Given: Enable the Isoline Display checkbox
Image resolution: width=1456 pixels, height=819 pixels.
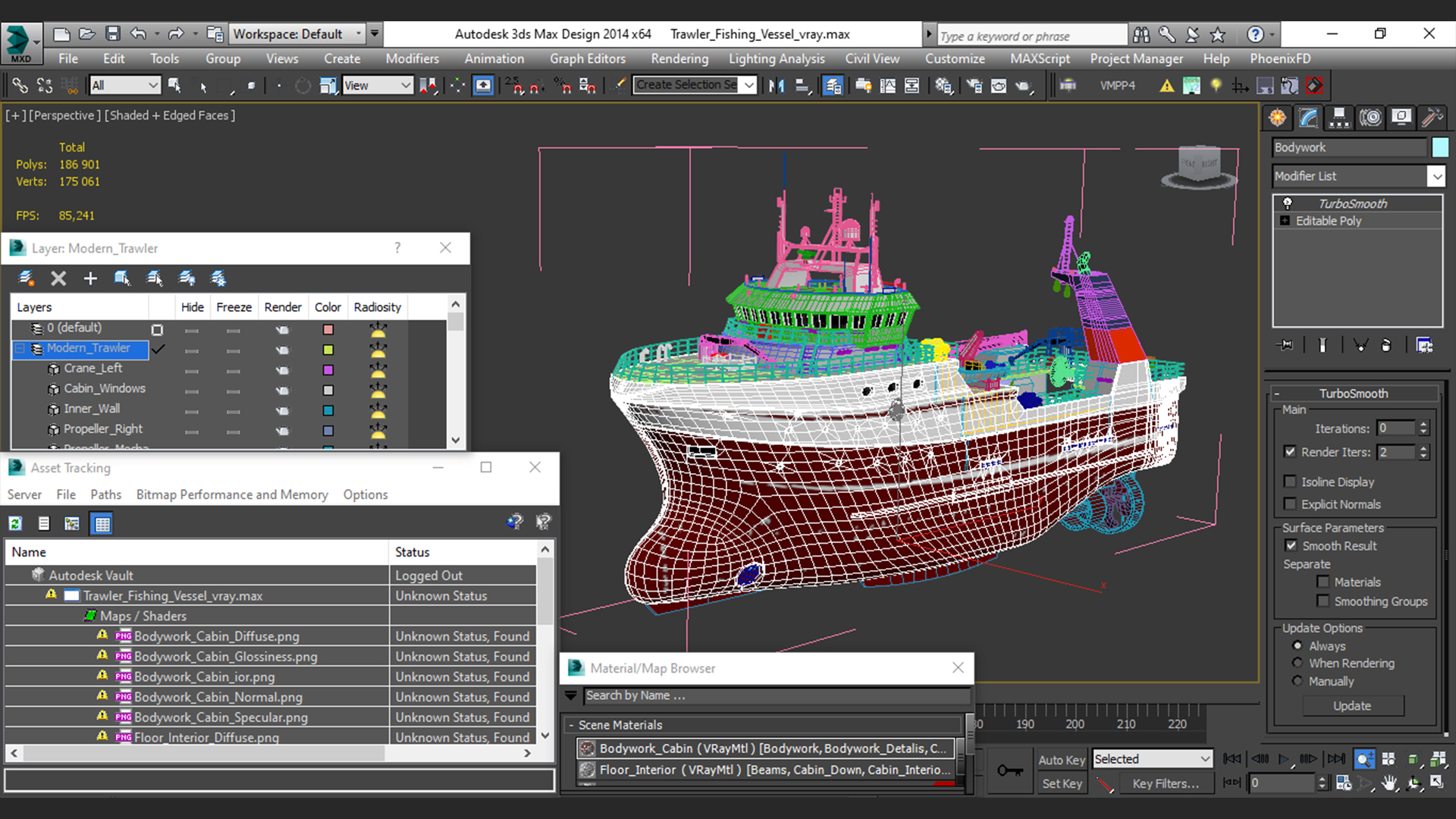Looking at the screenshot, I should coord(1290,482).
